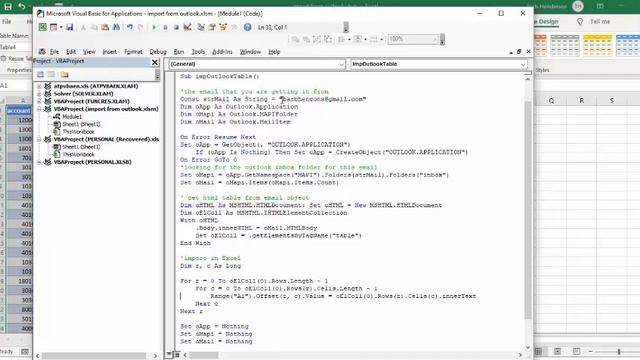Screen dimensions: 640x360
Task: Choose the gray table style in Excel
Action: [x=565, y=45]
